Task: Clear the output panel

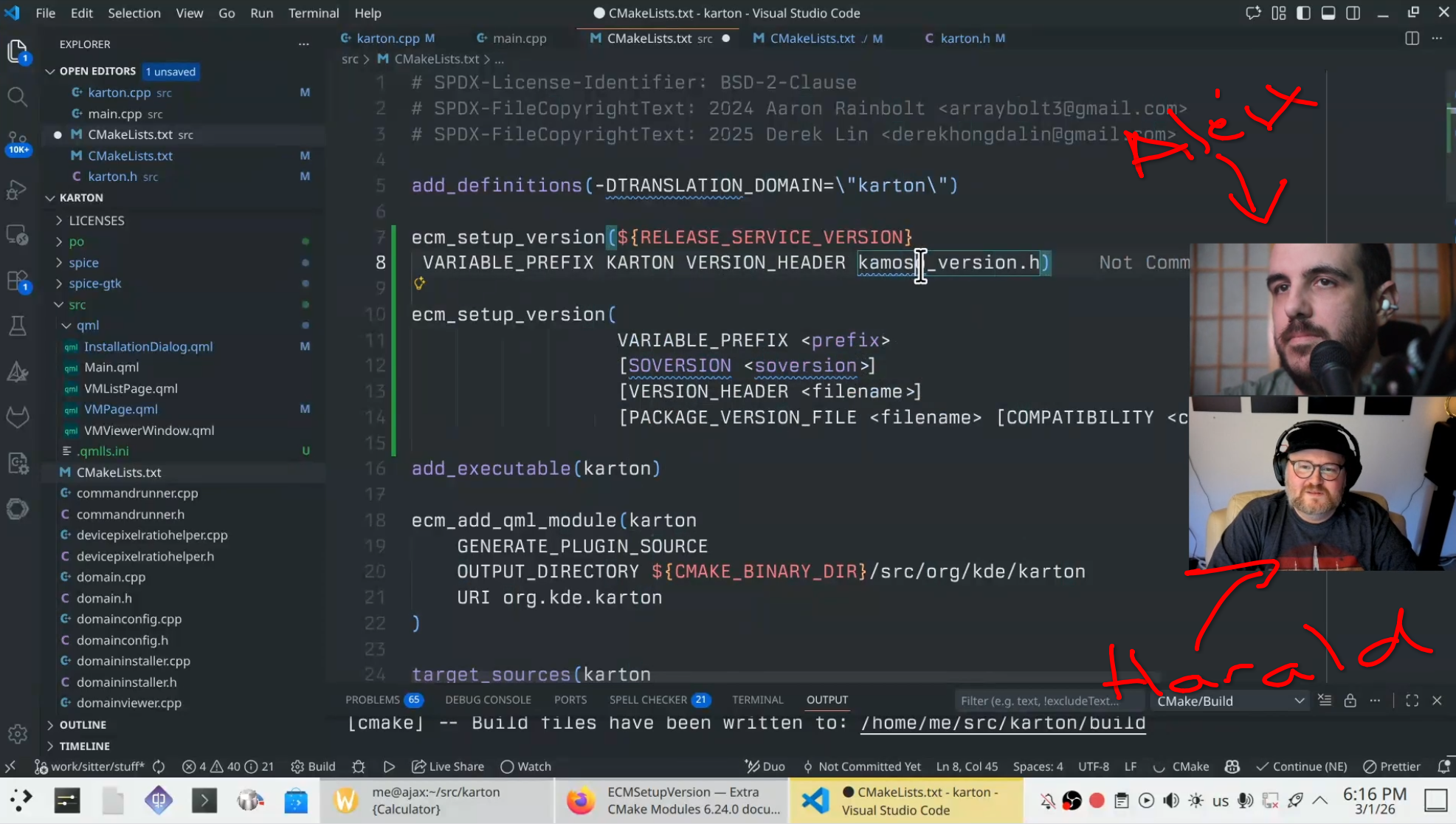Action: click(x=1325, y=701)
